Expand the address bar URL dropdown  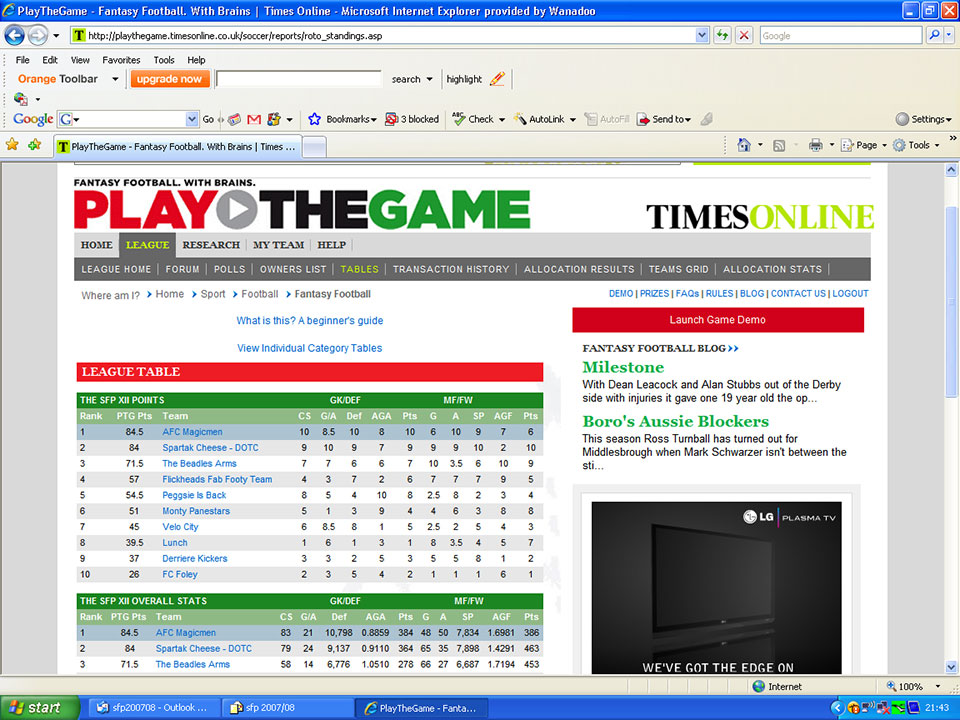click(x=702, y=35)
